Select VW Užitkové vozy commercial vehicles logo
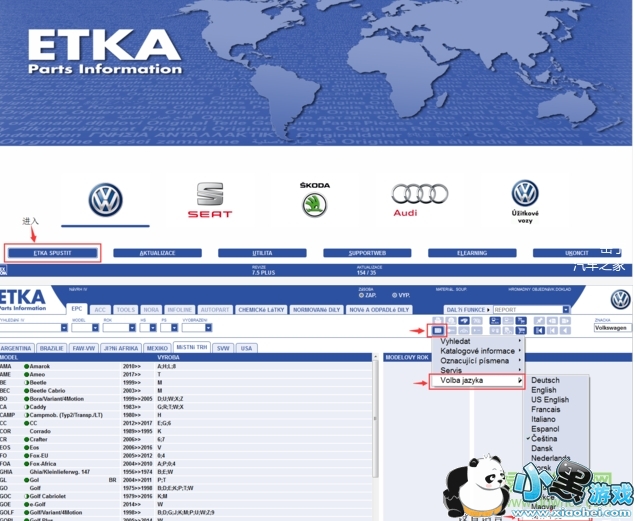This screenshot has height=521, width=635. (525, 202)
